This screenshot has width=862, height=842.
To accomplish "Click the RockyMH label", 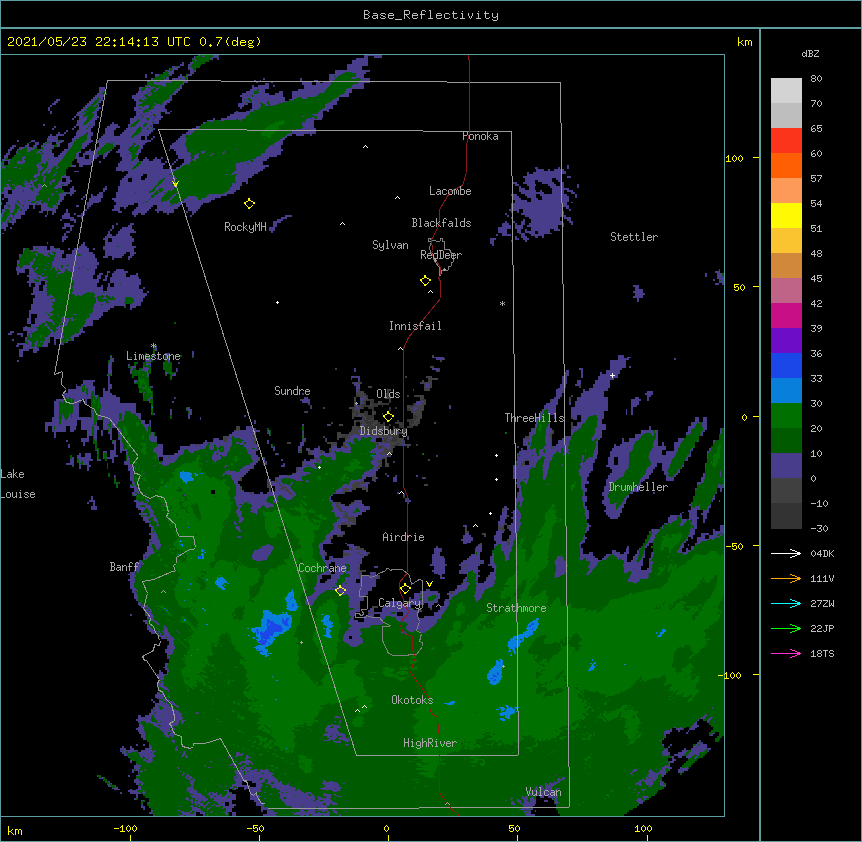I will coord(245,227).
